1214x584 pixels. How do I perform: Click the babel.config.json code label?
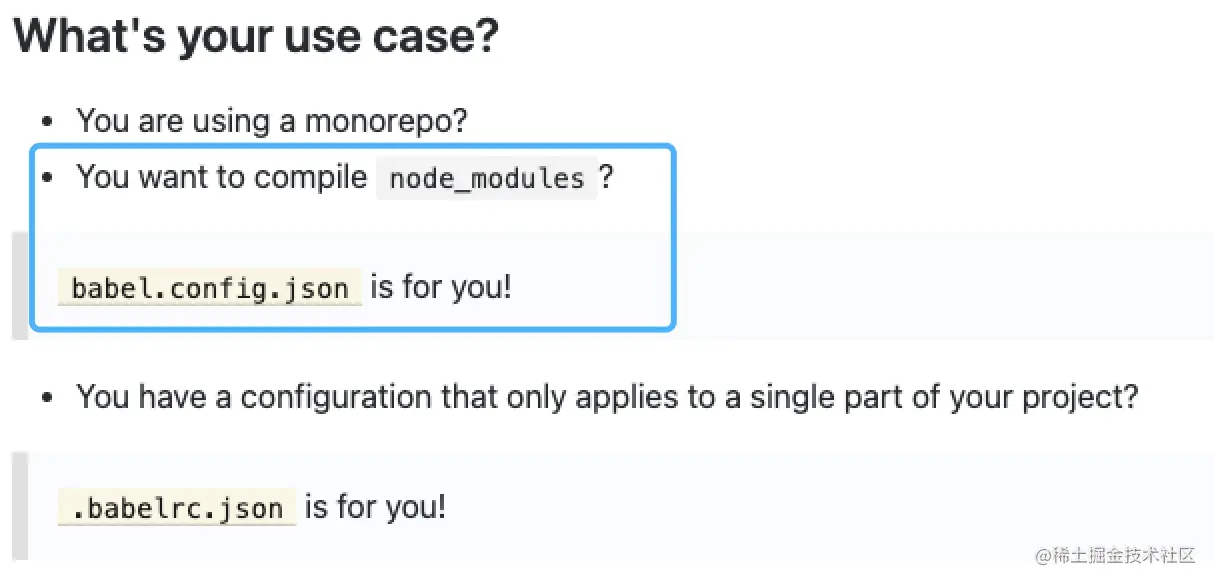tap(209, 289)
